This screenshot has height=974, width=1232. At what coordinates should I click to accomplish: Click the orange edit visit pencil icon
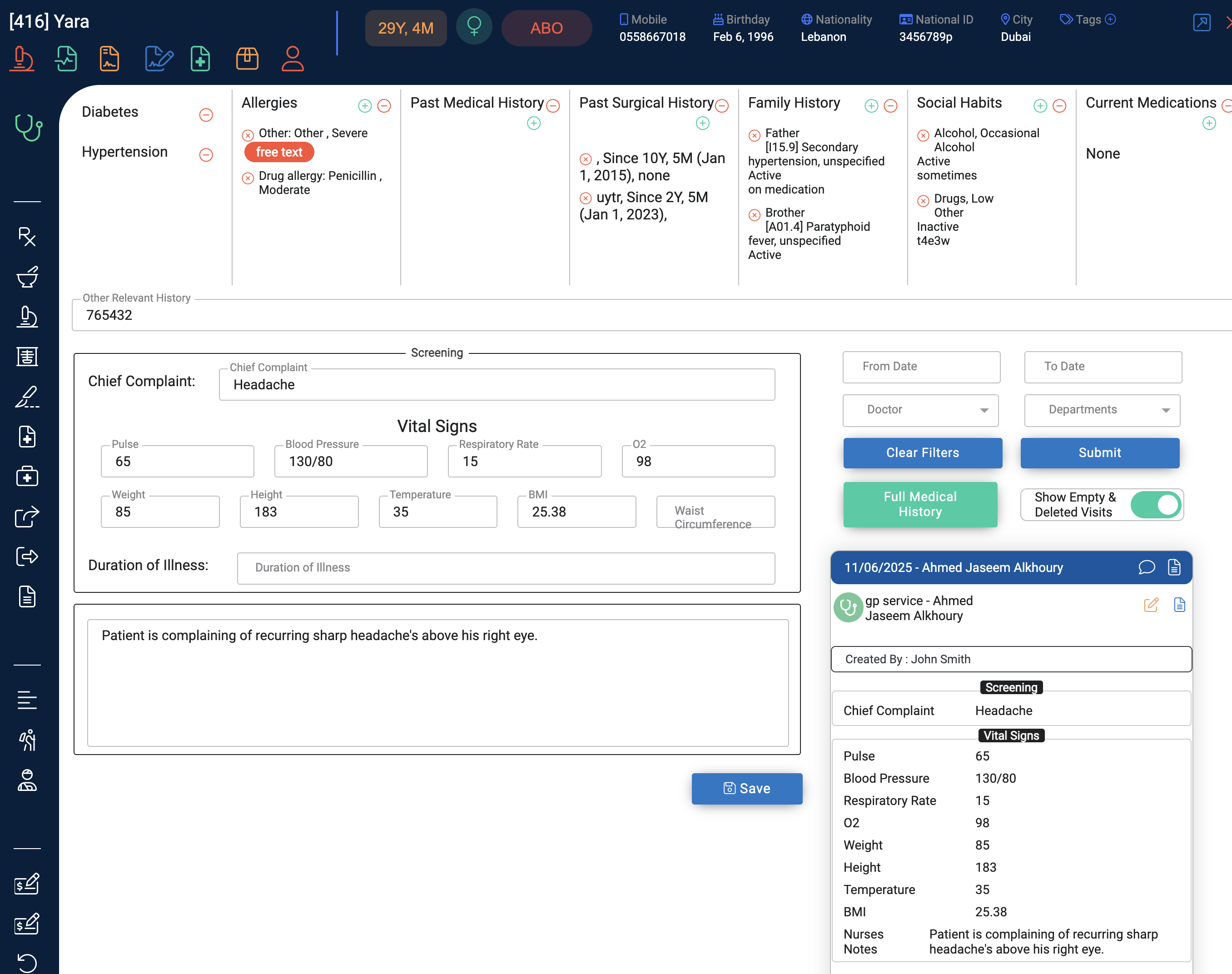(x=1151, y=605)
